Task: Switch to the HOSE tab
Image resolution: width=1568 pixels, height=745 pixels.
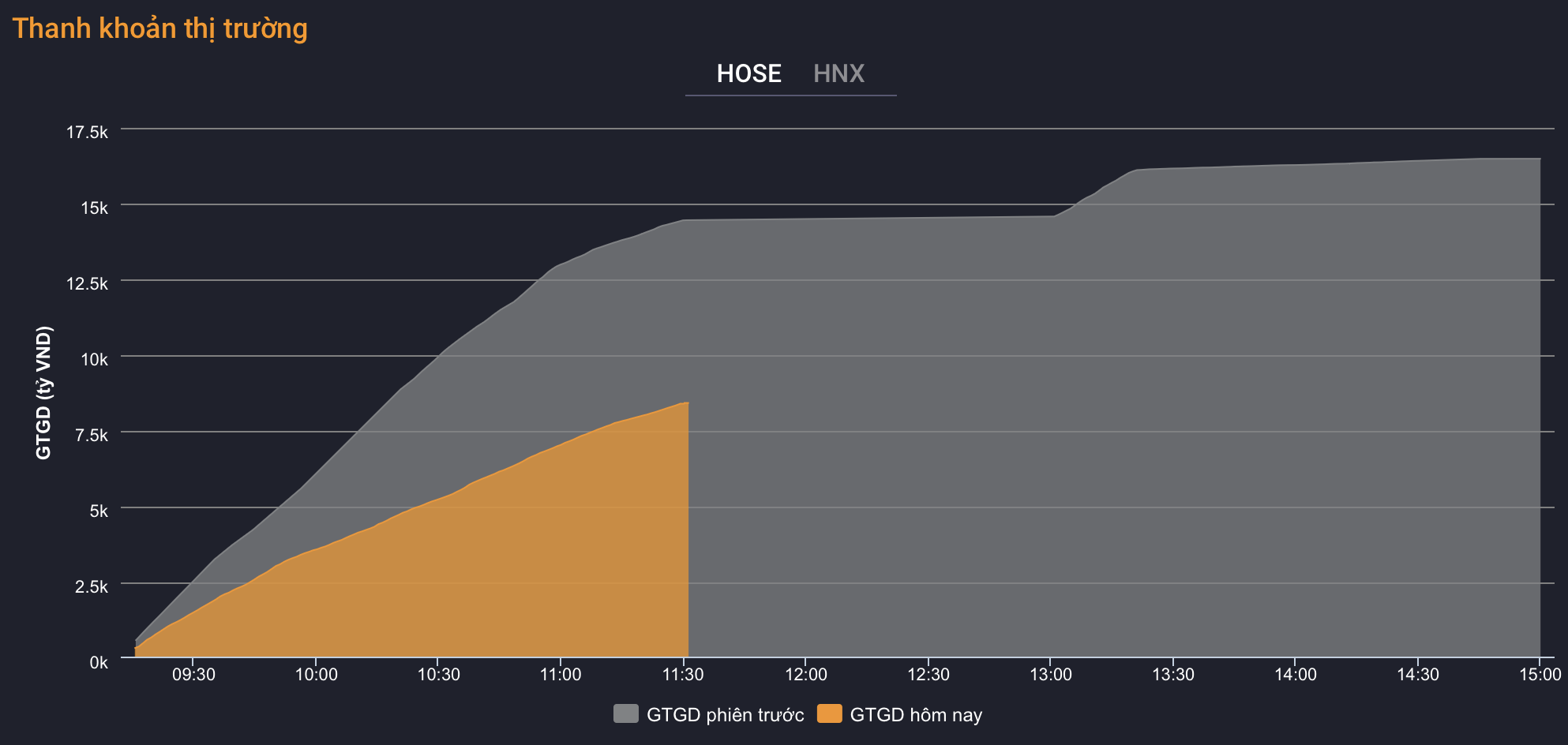Action: tap(748, 73)
